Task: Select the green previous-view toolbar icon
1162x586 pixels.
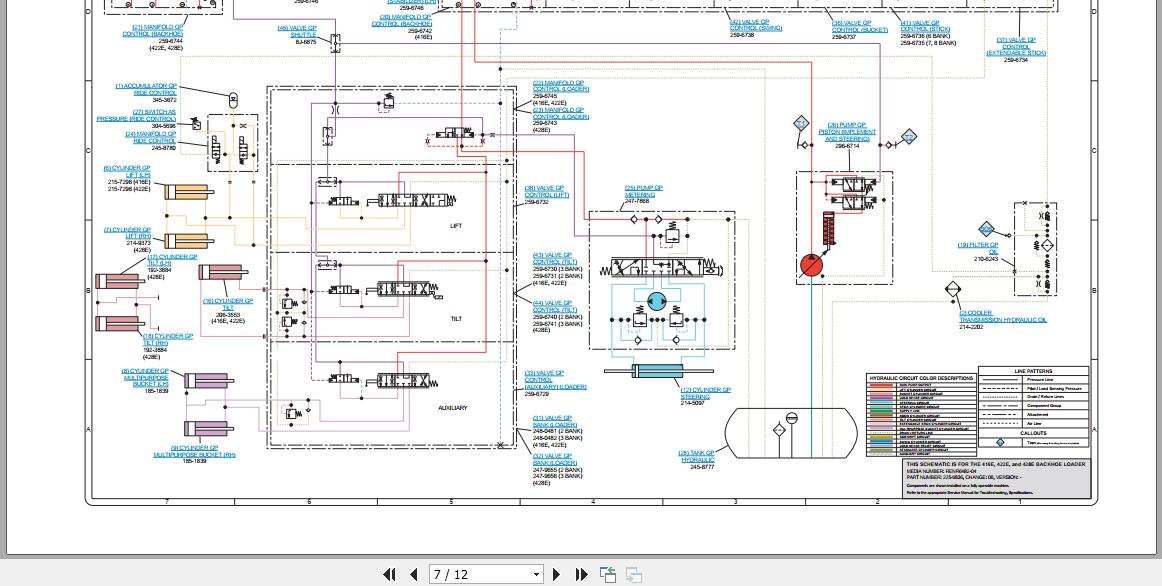Action: pos(607,574)
